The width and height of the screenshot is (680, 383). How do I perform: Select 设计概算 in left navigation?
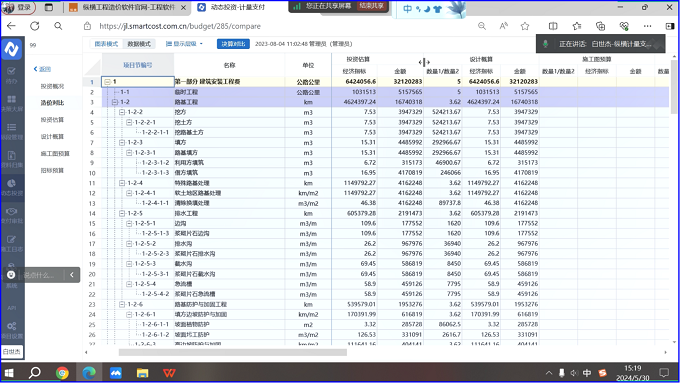tap(52, 137)
